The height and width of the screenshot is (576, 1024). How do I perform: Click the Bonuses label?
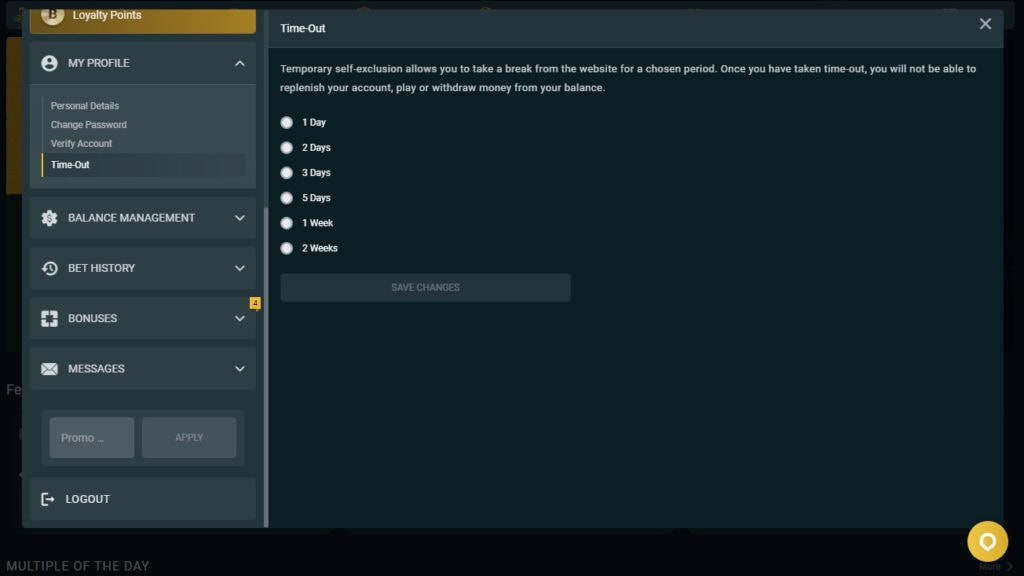click(x=93, y=319)
